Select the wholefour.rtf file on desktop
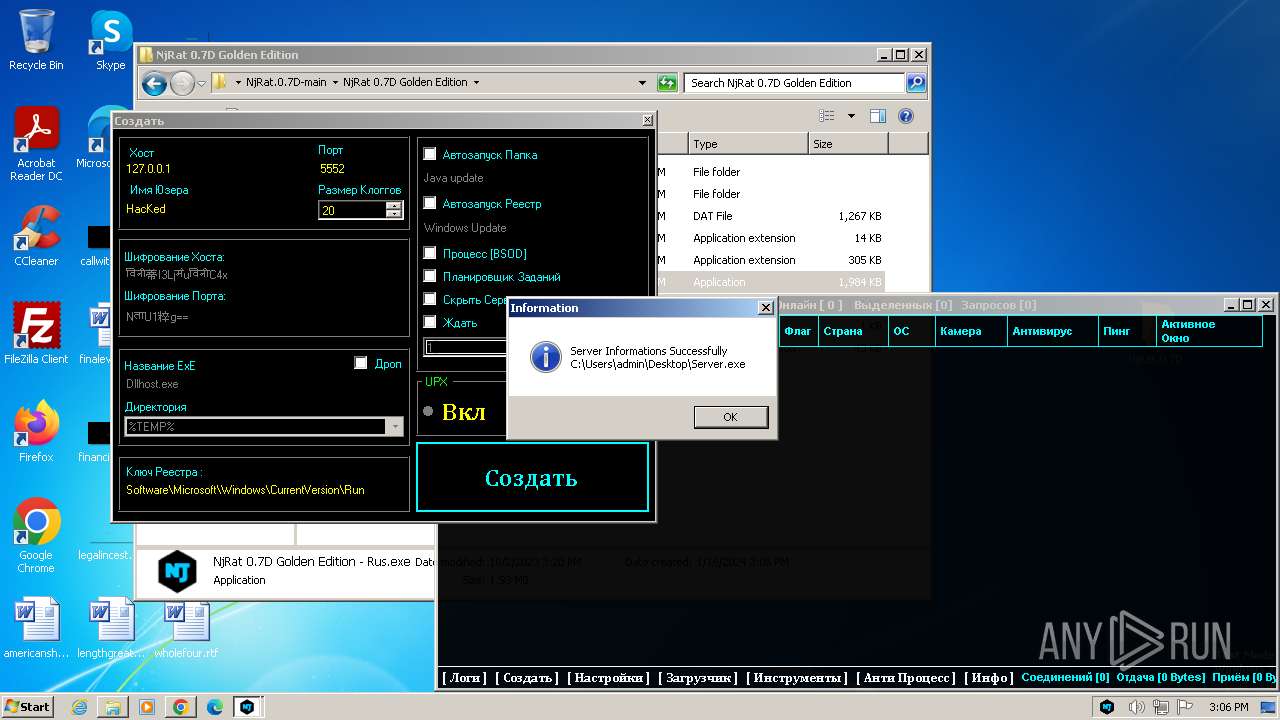Viewport: 1280px width, 720px height. coord(186,629)
